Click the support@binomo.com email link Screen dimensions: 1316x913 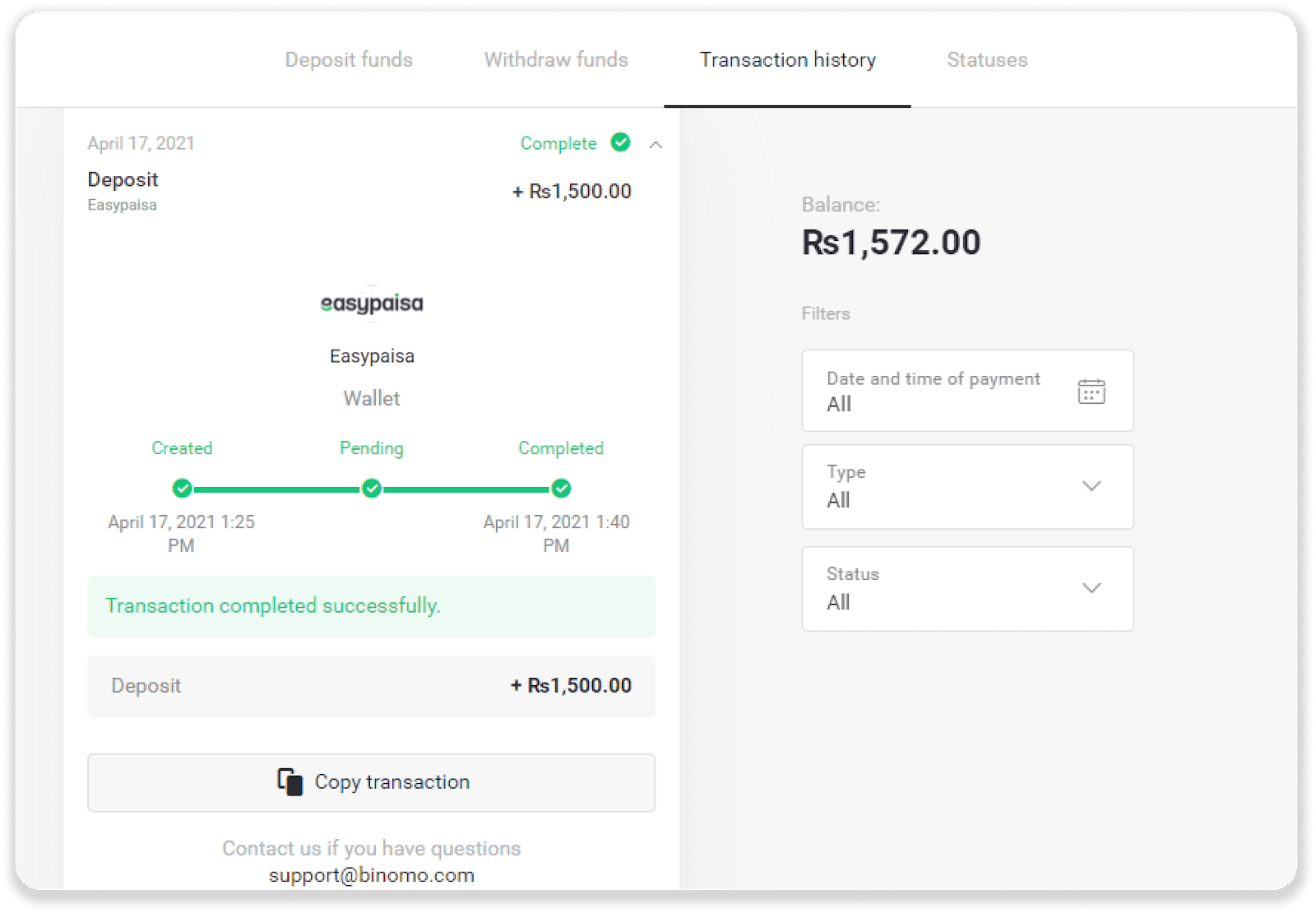(372, 875)
